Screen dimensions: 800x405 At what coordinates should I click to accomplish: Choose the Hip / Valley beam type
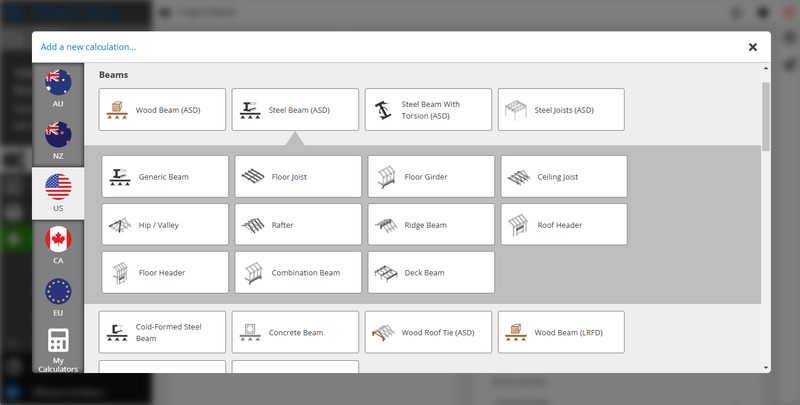(x=165, y=224)
